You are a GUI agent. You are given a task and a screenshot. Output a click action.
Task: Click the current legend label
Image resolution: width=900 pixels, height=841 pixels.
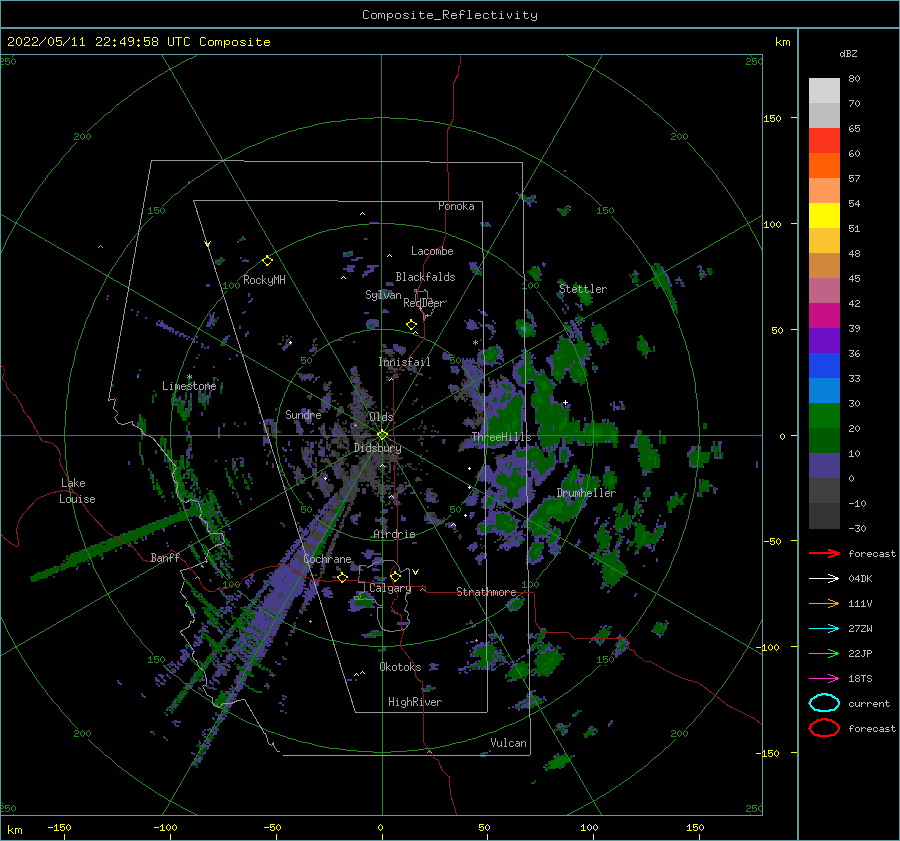869,703
